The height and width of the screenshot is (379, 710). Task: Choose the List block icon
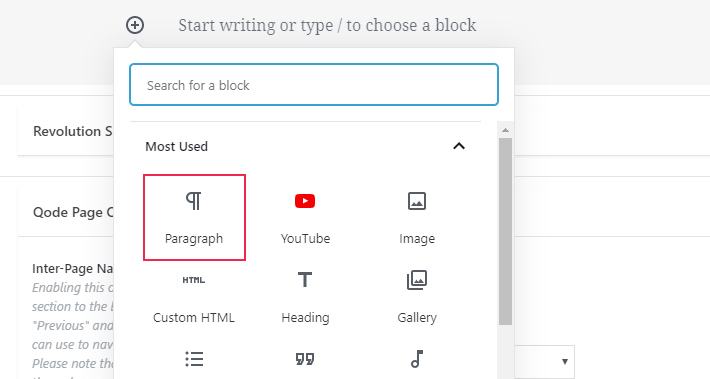coord(194,359)
